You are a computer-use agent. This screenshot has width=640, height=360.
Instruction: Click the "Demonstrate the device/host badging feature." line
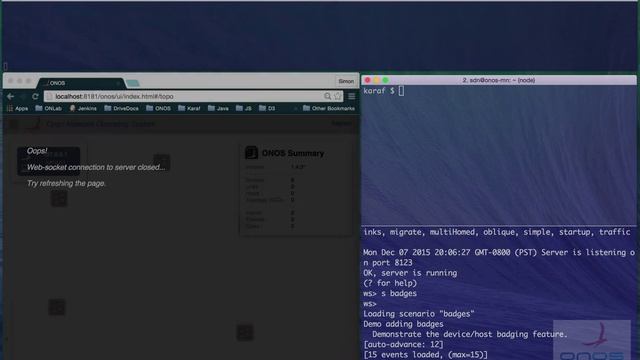(470, 334)
